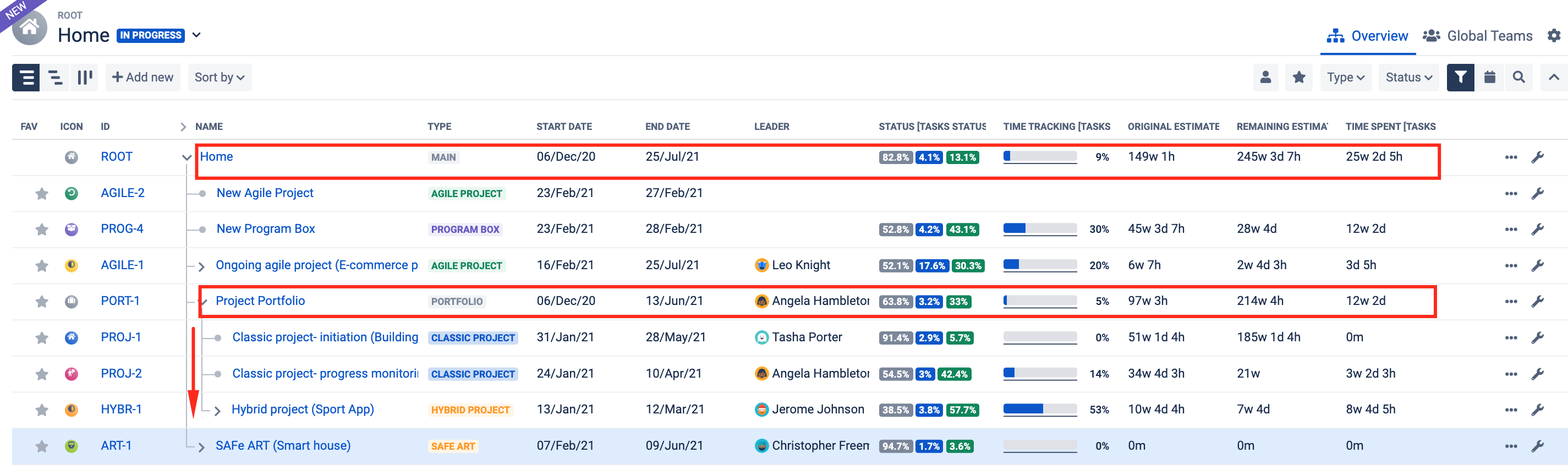This screenshot has height=469, width=1568.
Task: Favorite the PROJ-1 row star
Action: click(41, 337)
